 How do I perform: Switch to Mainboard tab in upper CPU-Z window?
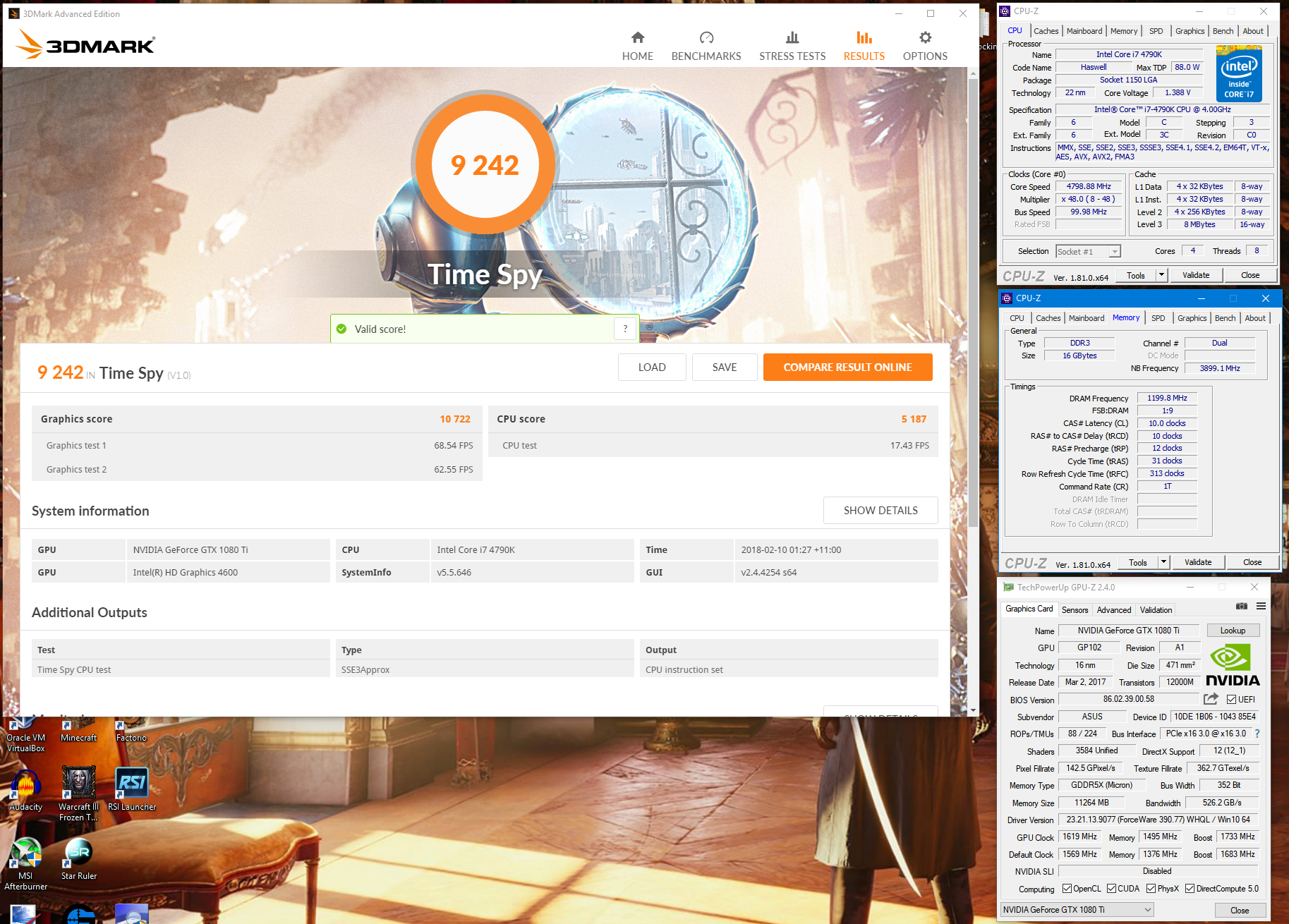click(x=1084, y=31)
